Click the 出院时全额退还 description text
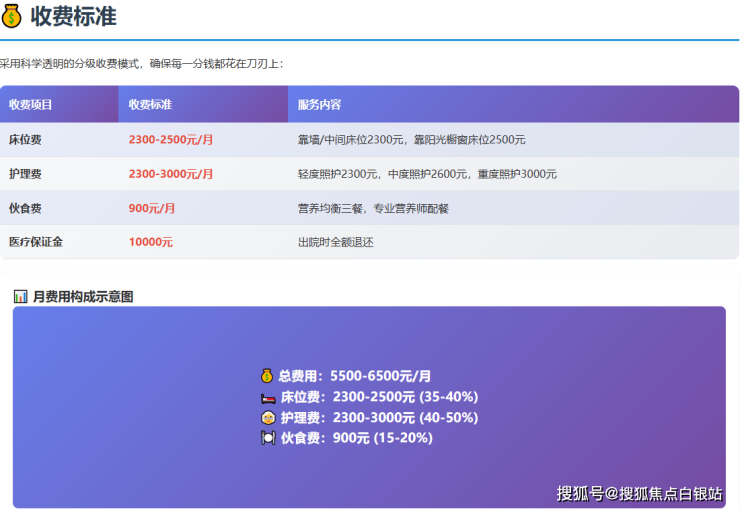The image size is (740, 511). click(335, 242)
